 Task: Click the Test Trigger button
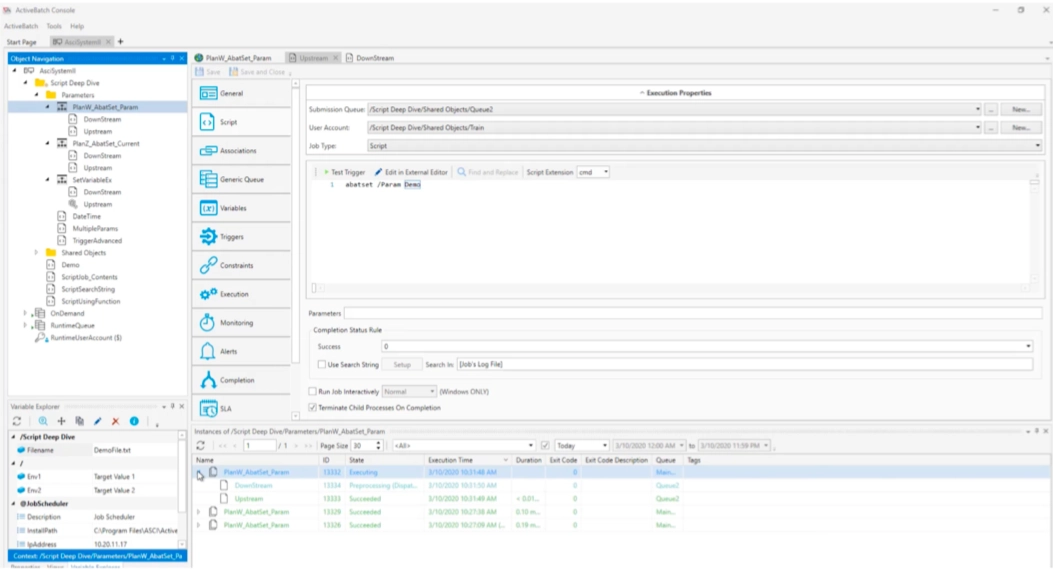point(344,172)
